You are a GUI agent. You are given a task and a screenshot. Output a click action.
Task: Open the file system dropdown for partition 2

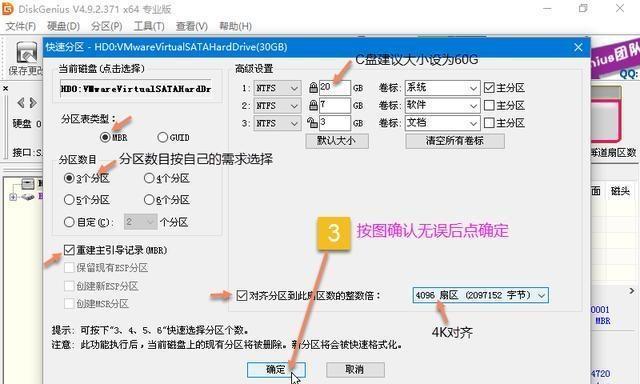coord(278,106)
